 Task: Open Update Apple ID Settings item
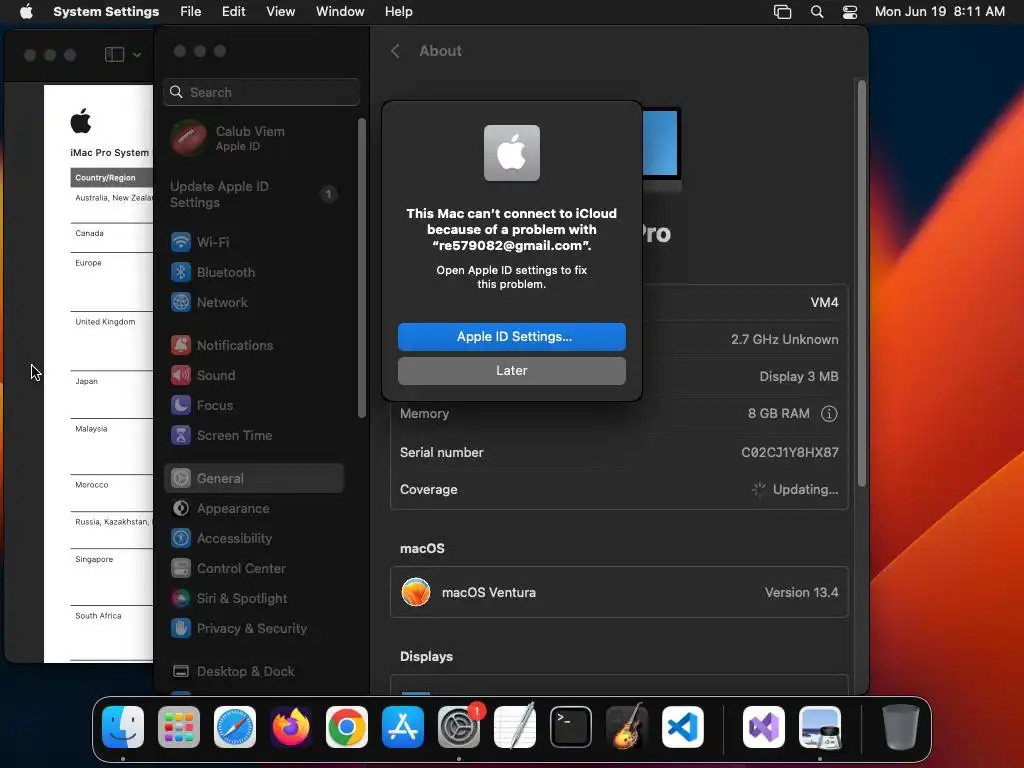pyautogui.click(x=253, y=195)
